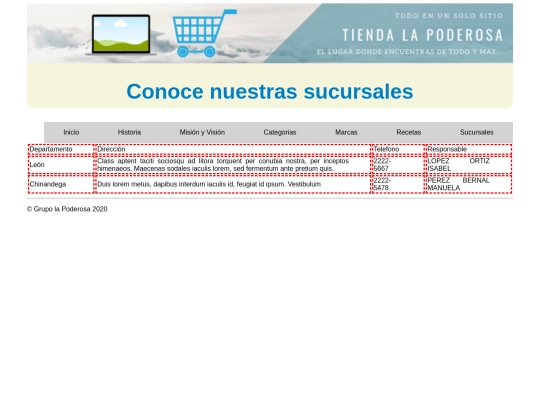The height and width of the screenshot is (405, 540).
Task: Click the Conoce nuestras sucursales heading
Action: tap(270, 92)
